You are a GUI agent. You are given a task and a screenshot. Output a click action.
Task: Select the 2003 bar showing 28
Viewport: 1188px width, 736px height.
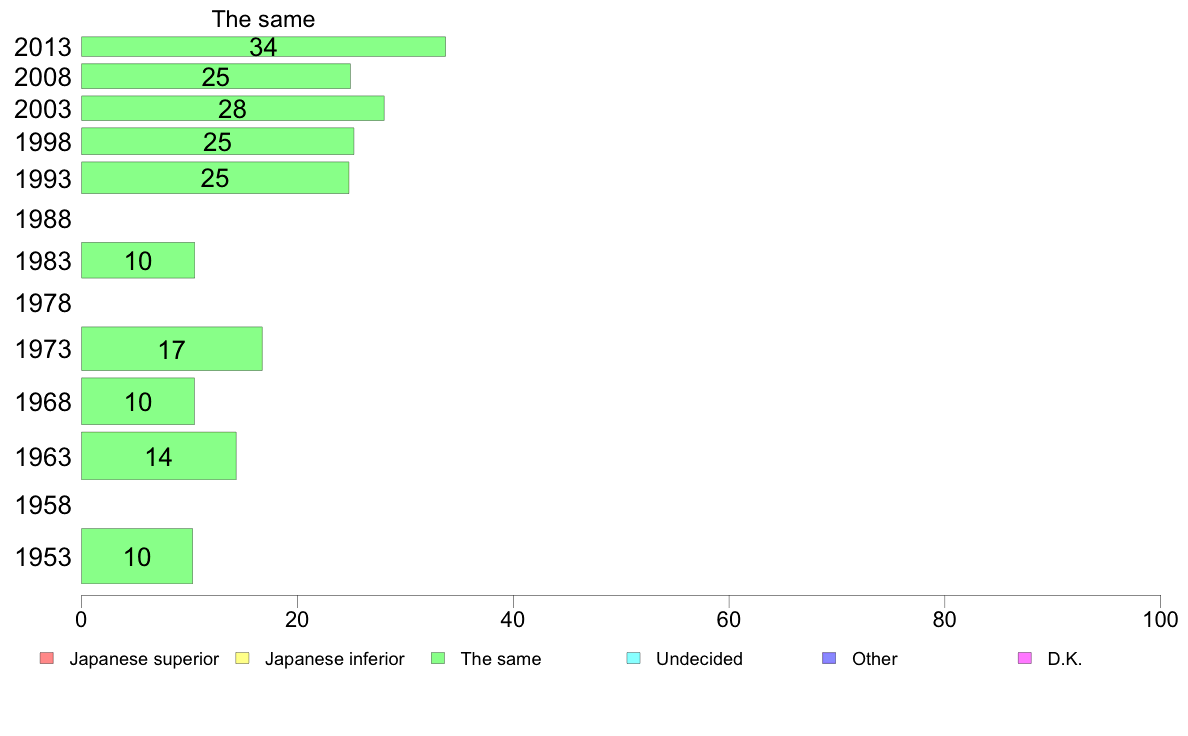(x=233, y=108)
